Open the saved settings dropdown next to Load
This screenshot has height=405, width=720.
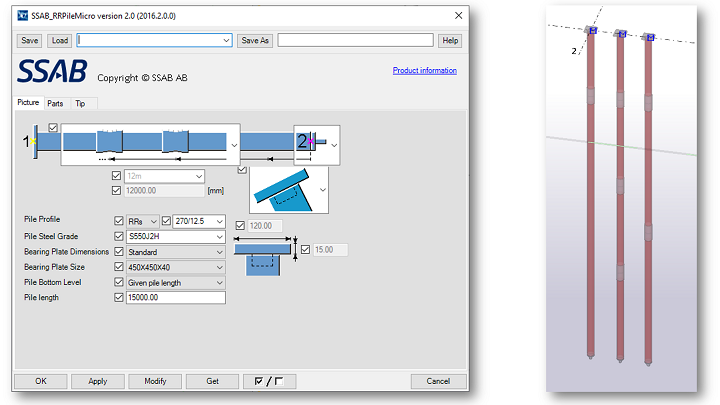click(226, 40)
